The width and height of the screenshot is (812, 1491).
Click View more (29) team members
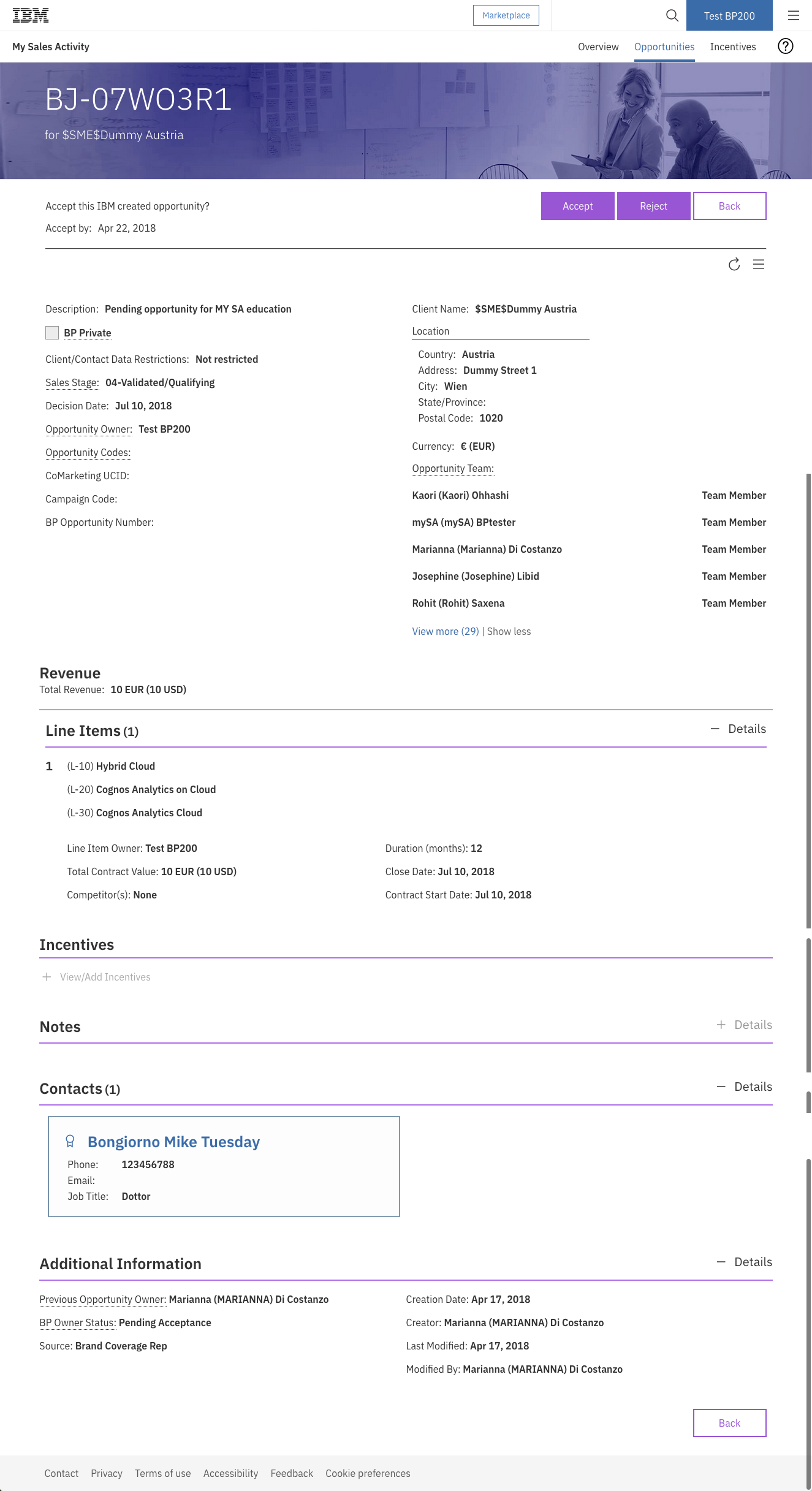[x=446, y=631]
